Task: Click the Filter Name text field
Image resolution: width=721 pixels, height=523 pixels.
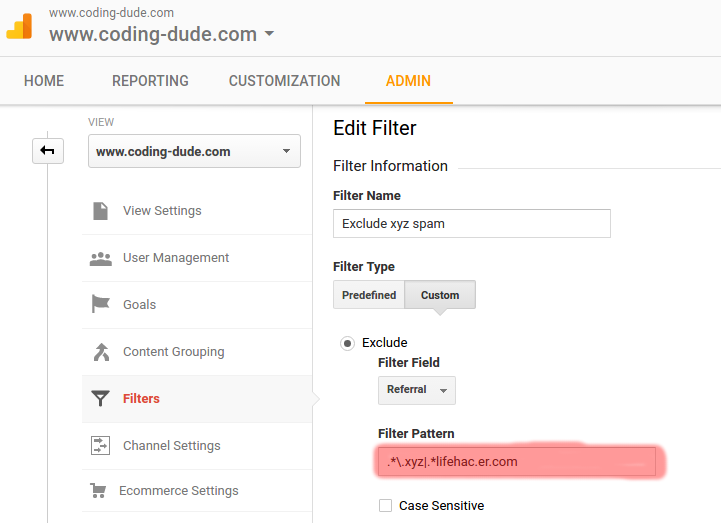Action: [472, 224]
